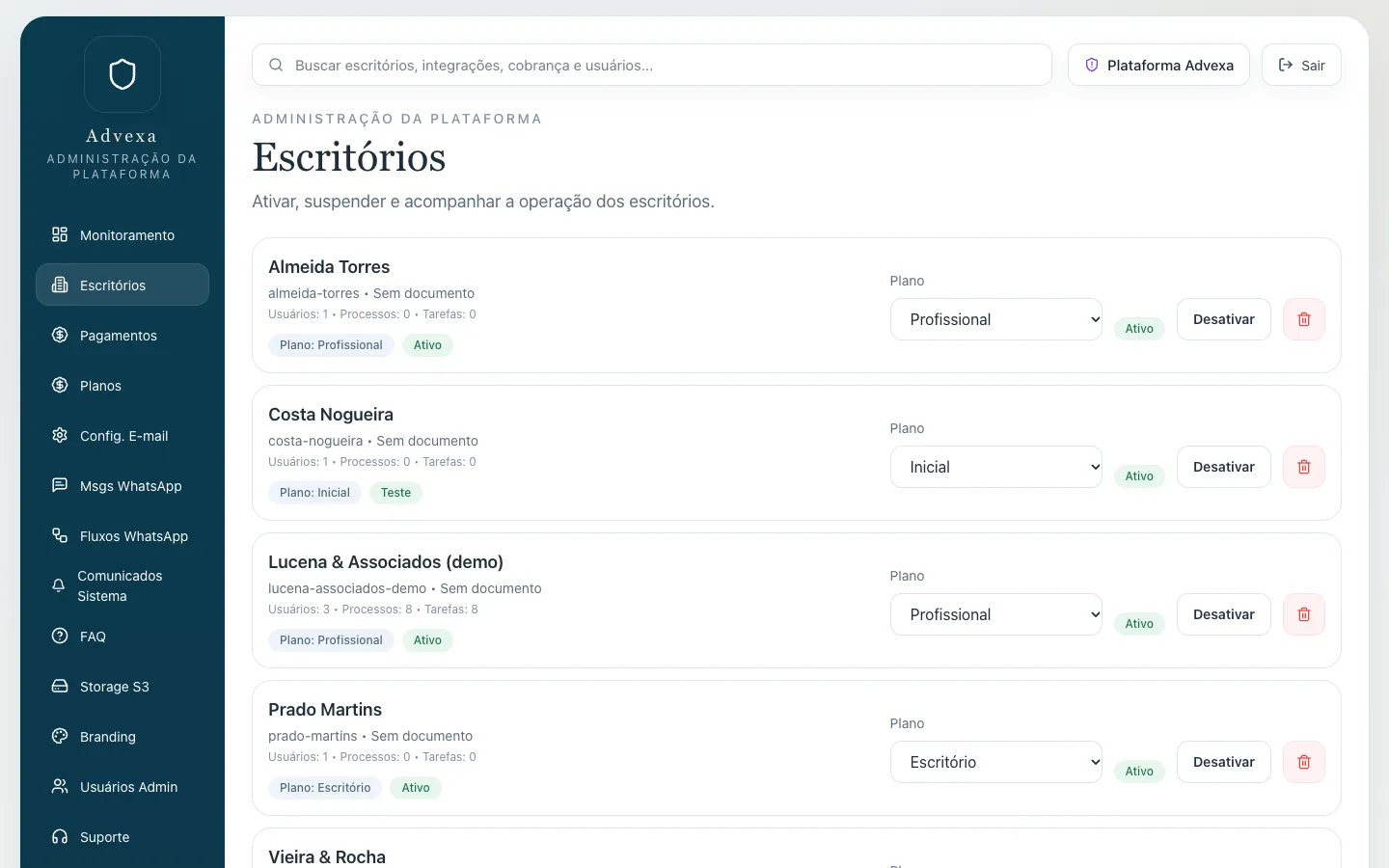Deactivate the Almeida Torres office
The image size is (1389, 868).
1224,319
